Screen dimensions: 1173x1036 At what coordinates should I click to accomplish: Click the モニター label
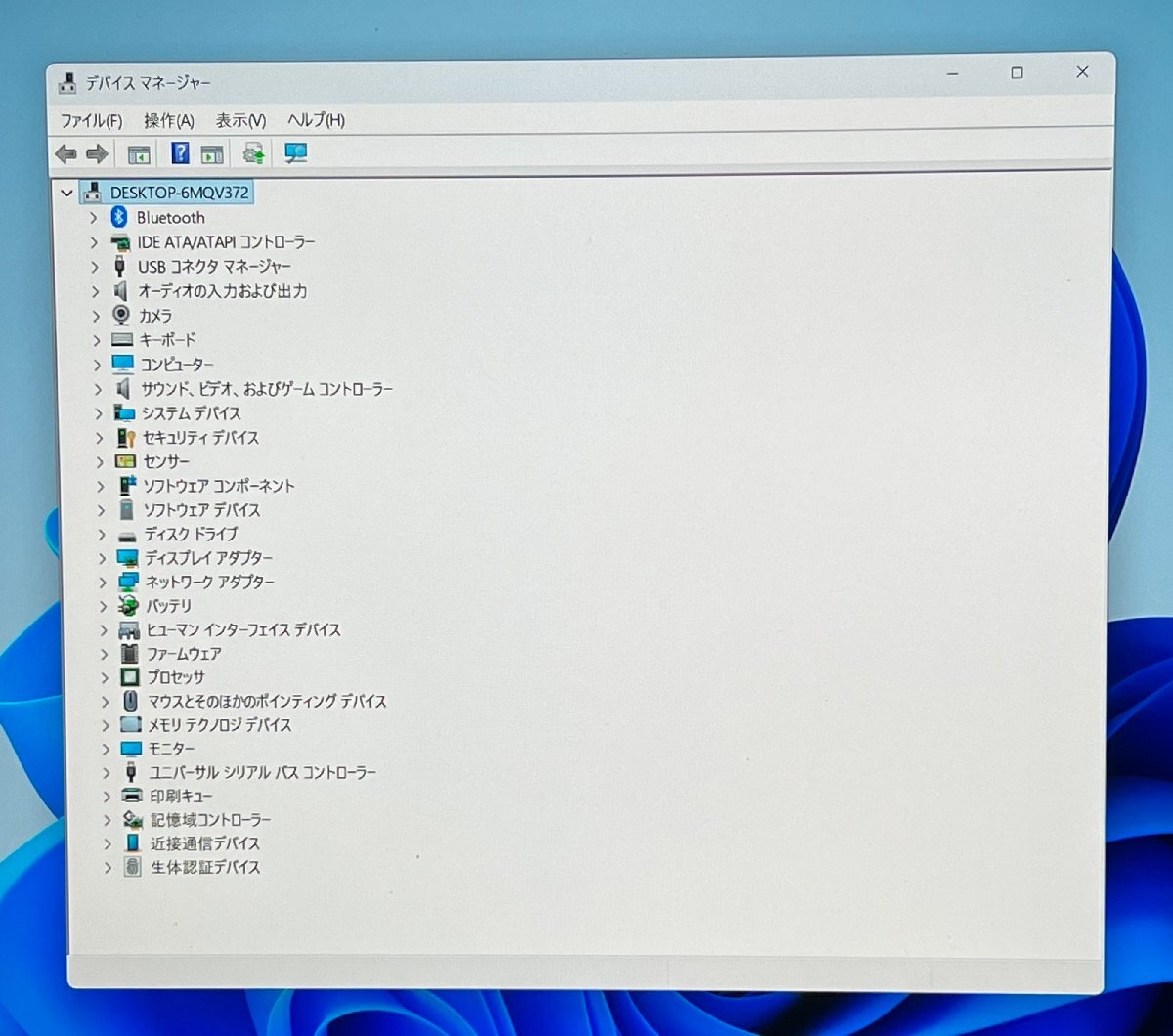coord(171,749)
